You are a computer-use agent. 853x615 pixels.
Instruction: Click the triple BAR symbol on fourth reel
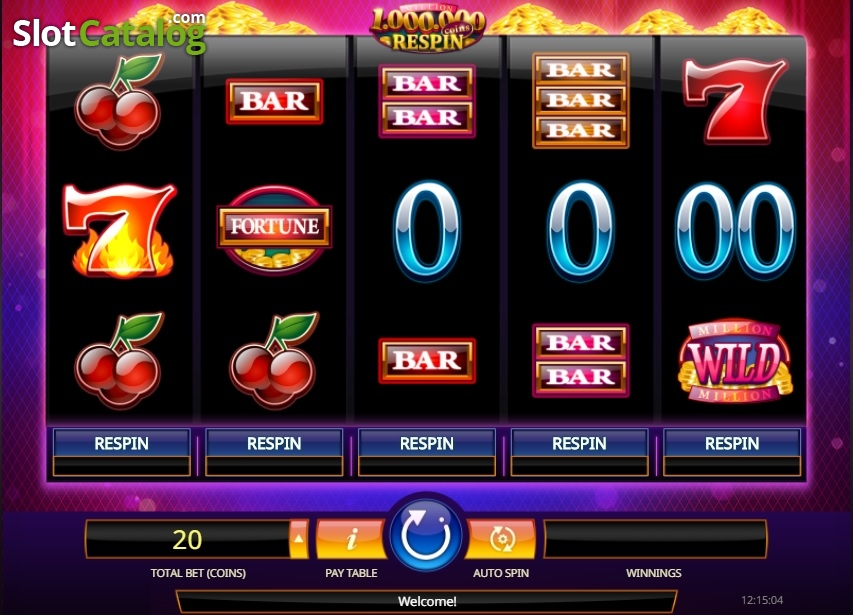click(580, 100)
